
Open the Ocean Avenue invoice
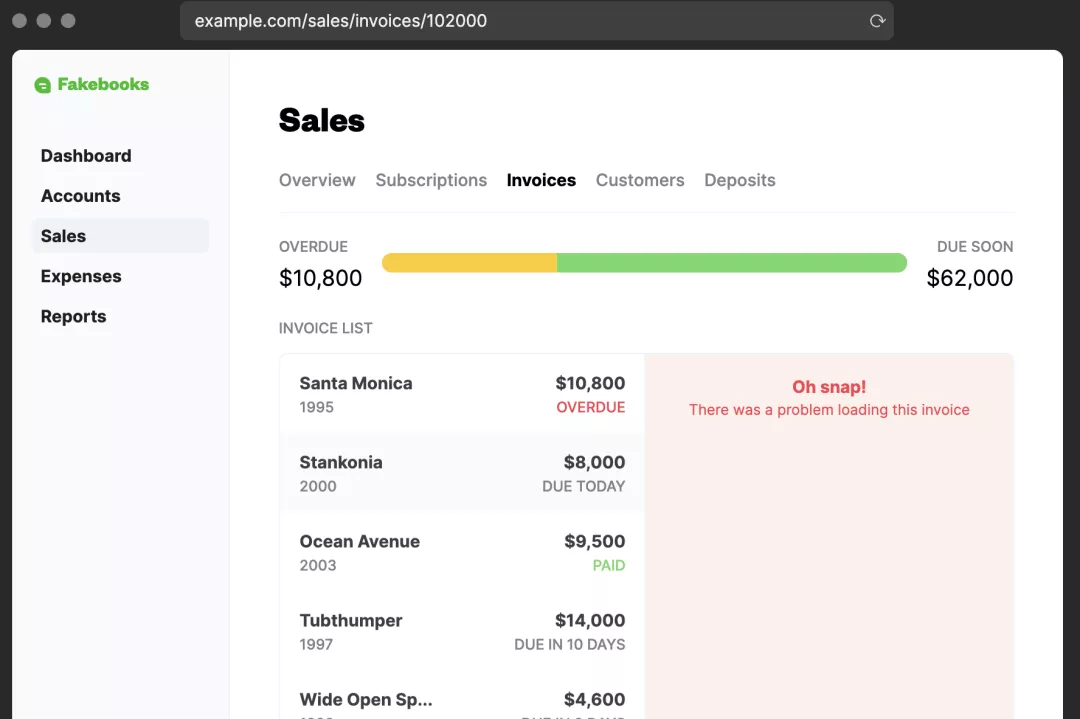[x=462, y=552]
